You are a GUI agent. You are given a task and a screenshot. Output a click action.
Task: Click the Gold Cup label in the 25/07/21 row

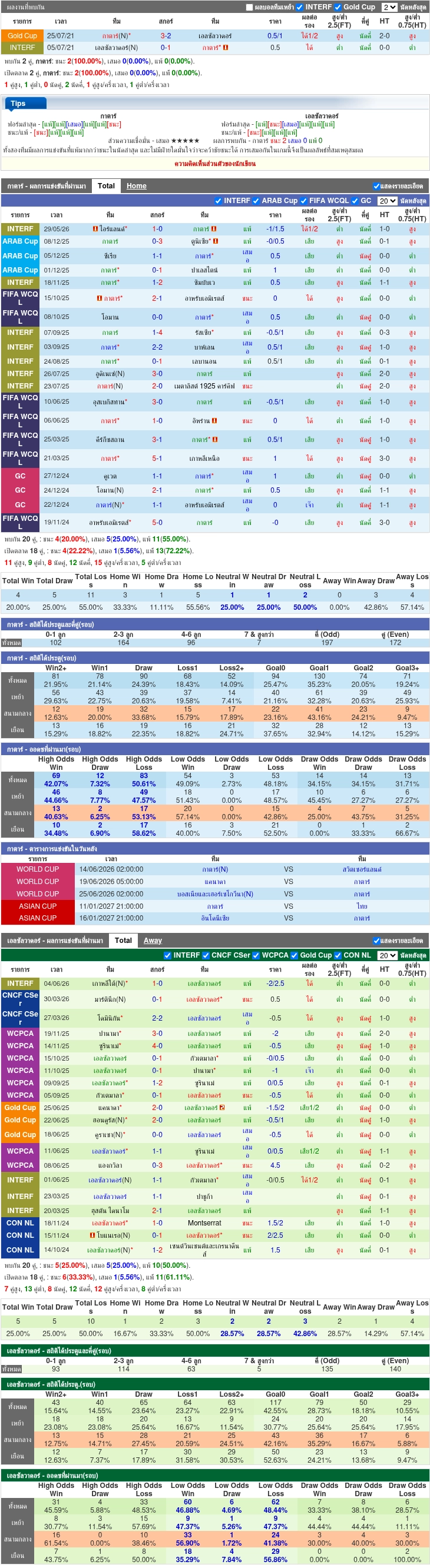pyautogui.click(x=22, y=36)
